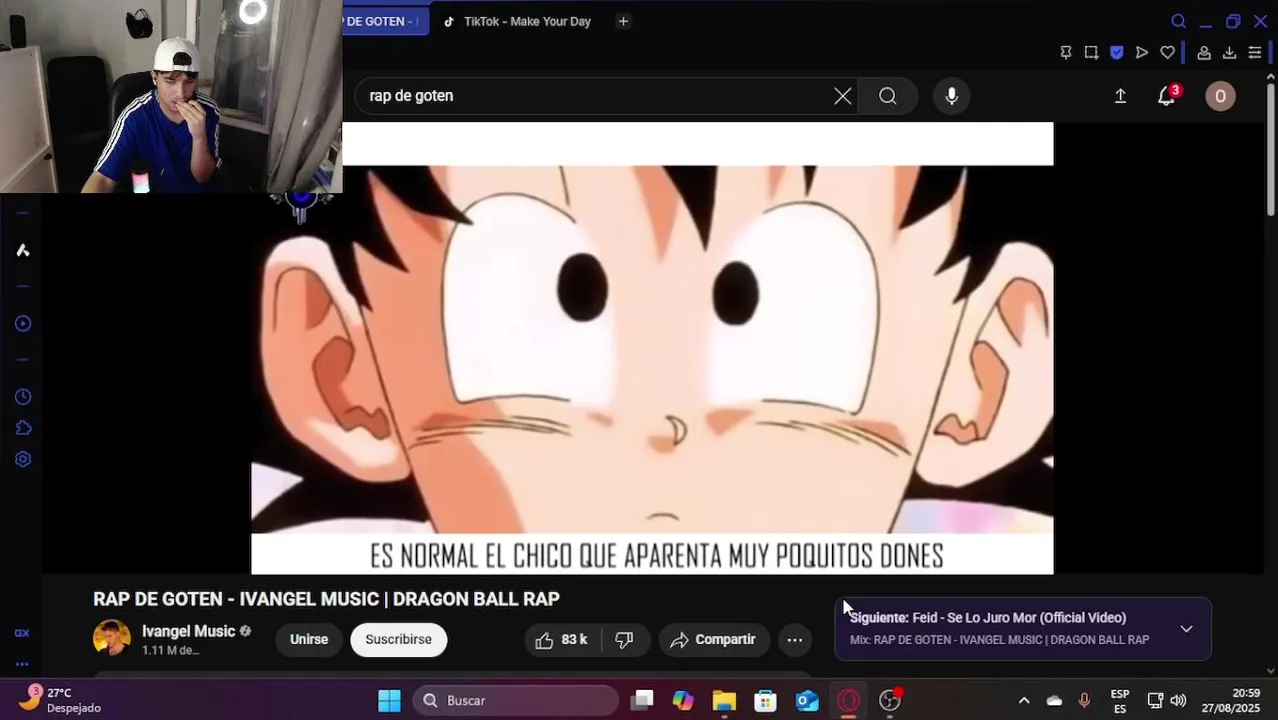Click the scrollbar up arrow
1278x720 pixels.
(1271, 78)
